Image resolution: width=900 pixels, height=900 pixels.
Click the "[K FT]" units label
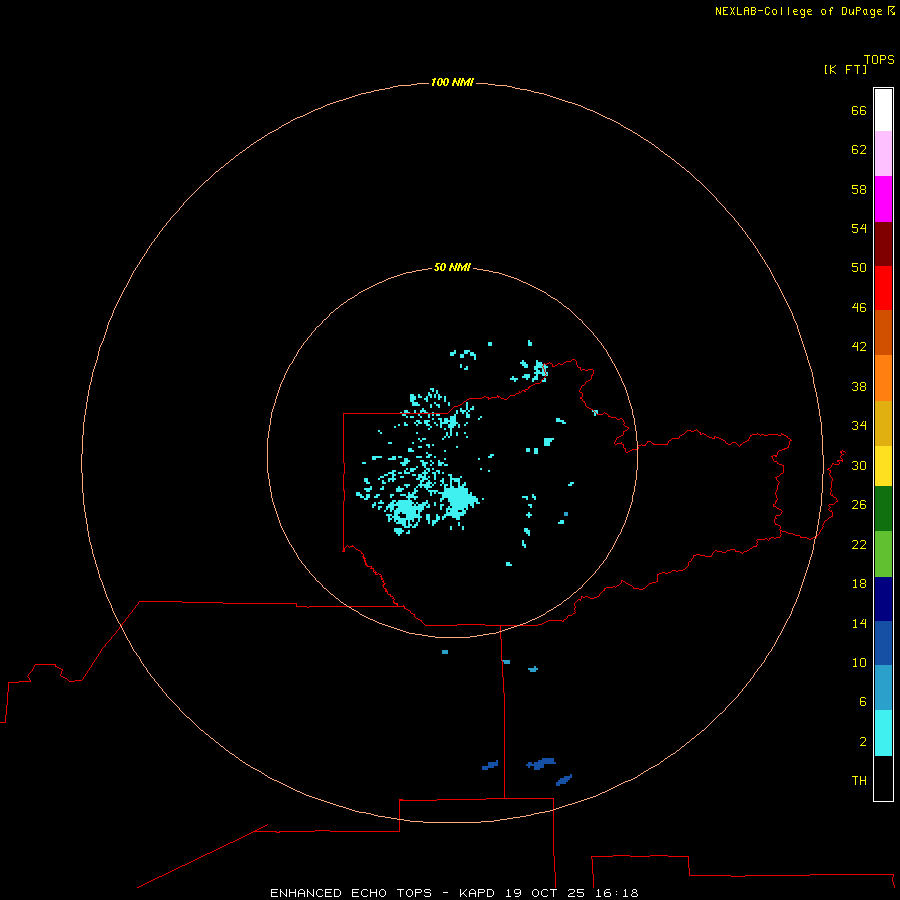pos(845,69)
